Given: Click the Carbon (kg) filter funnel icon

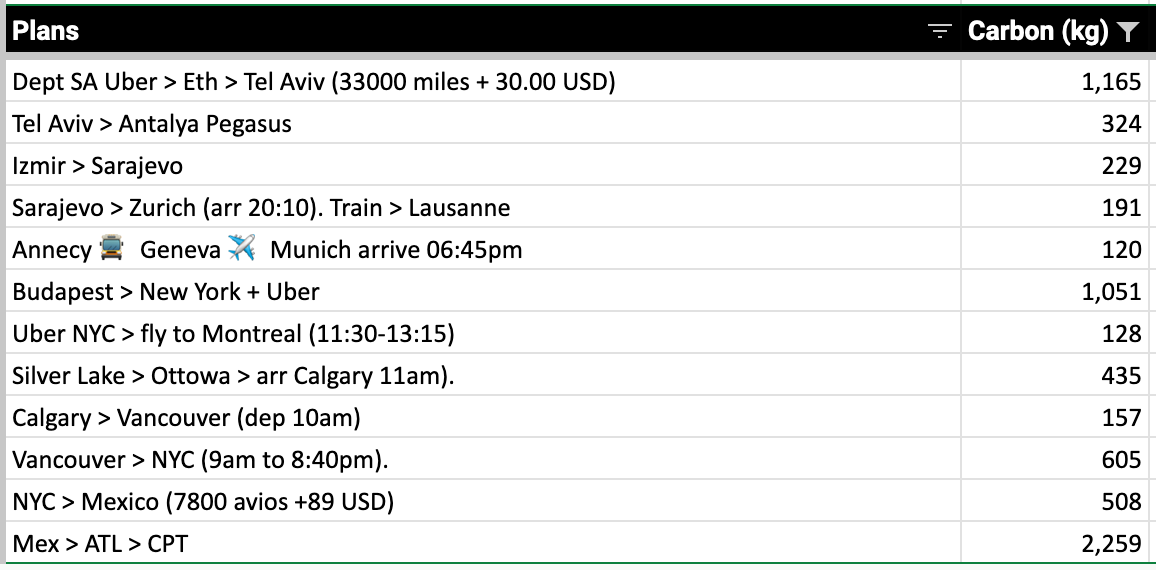Looking at the screenshot, I should 1128,32.
